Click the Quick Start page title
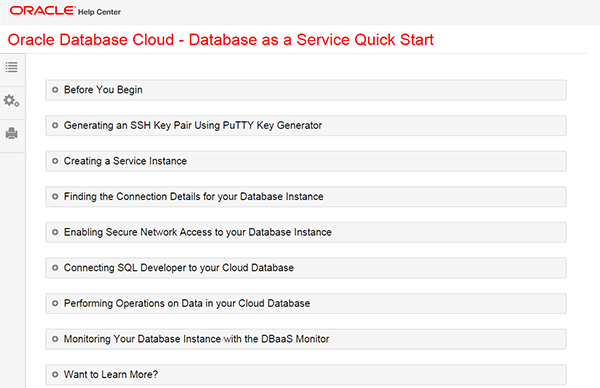 click(x=221, y=40)
